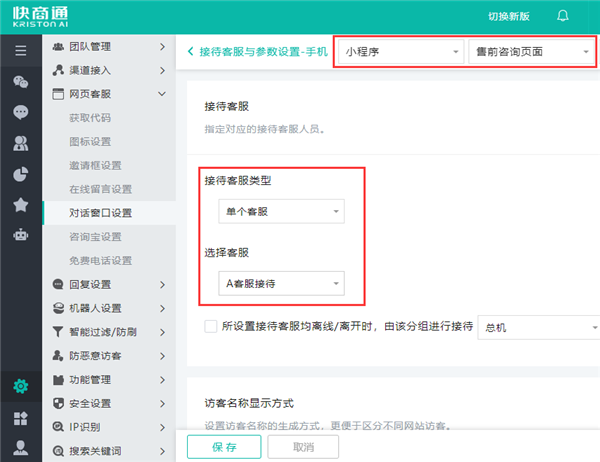Enable offline fallback group reception checkbox
600x462 pixels.
point(210,326)
